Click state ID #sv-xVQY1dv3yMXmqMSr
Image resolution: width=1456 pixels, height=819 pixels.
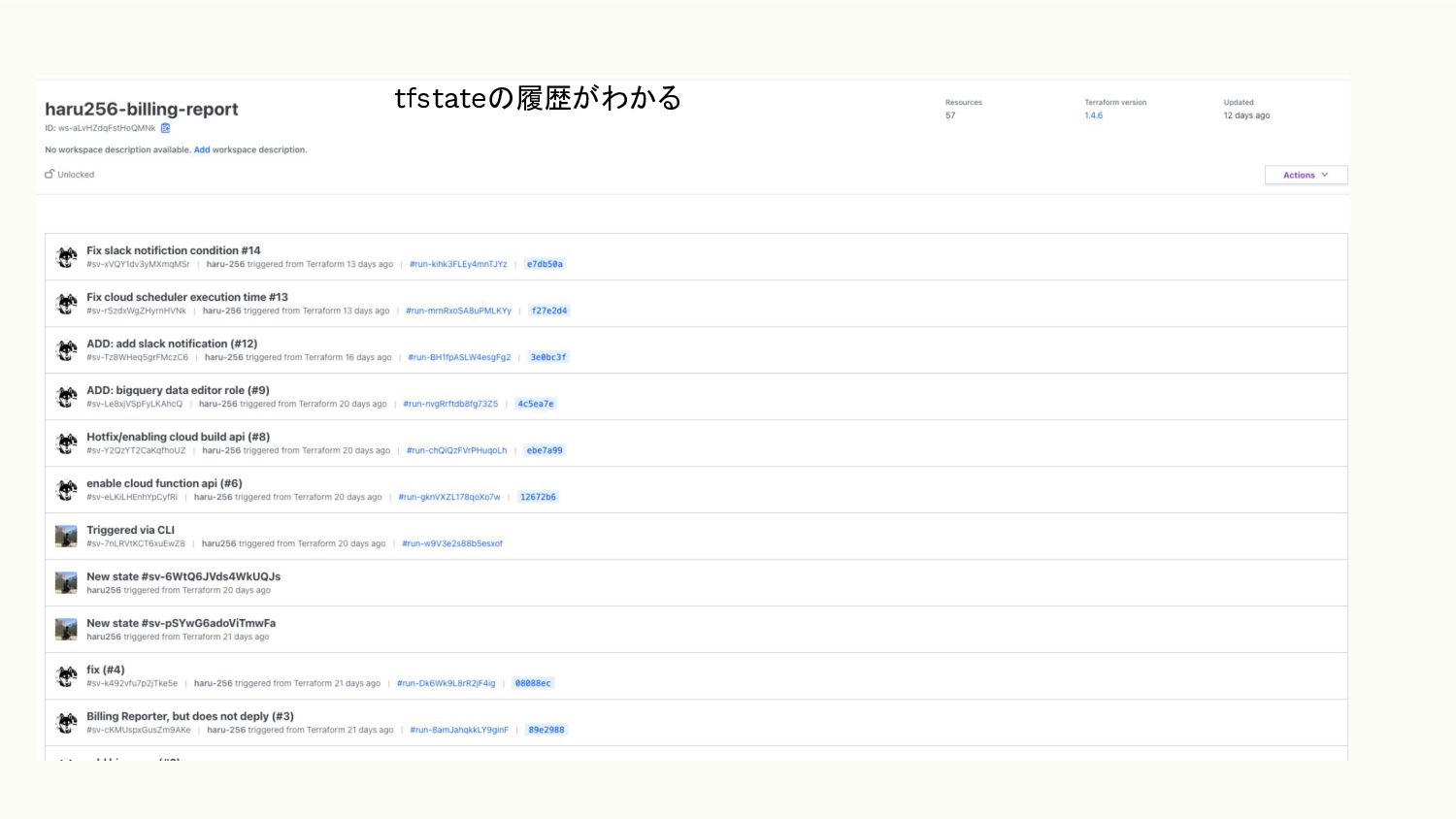click(138, 264)
